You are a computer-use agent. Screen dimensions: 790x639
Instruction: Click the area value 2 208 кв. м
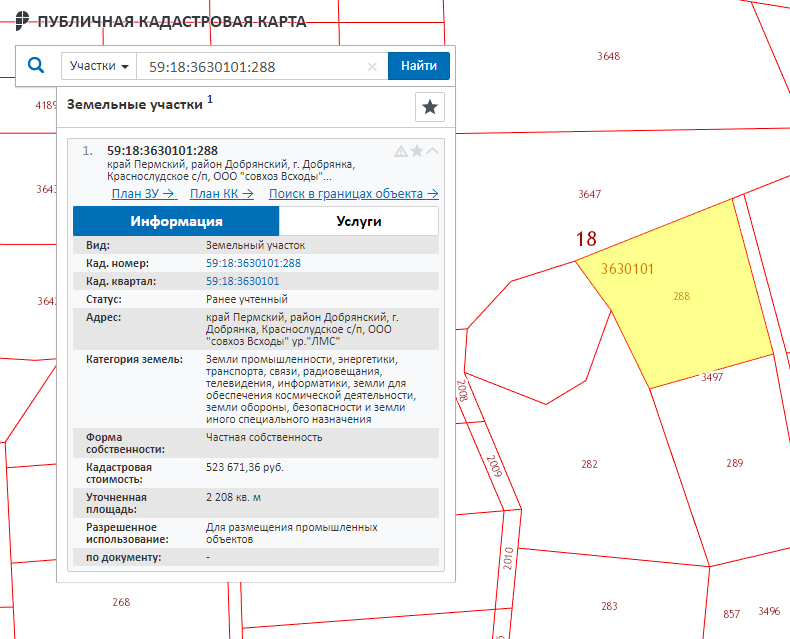tap(233, 497)
